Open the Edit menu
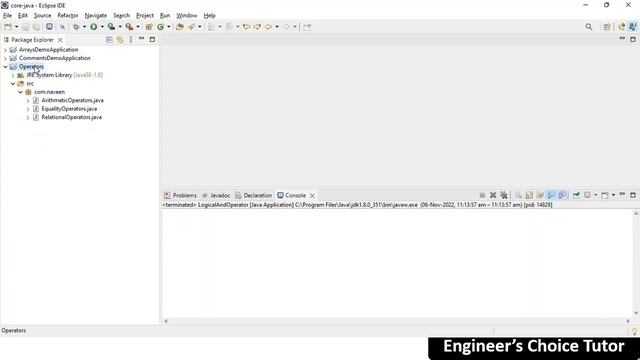The width and height of the screenshot is (640, 360). pos(23,16)
